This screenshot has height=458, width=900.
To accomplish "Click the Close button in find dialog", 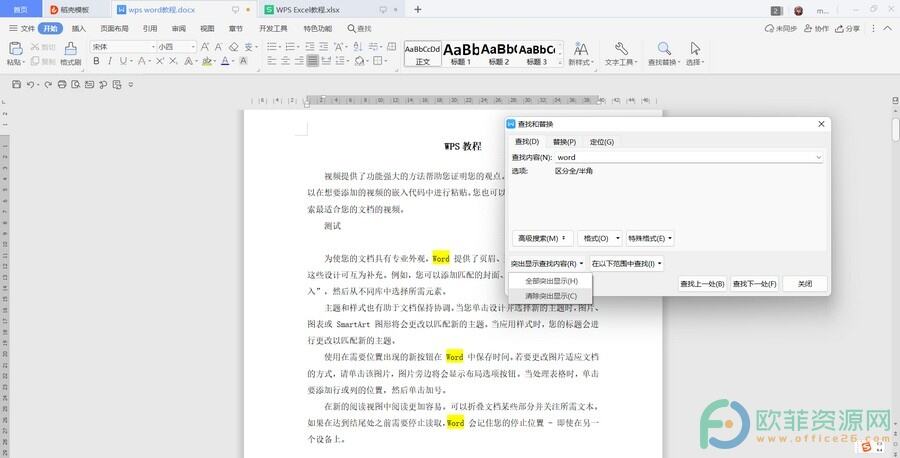I will (x=805, y=284).
